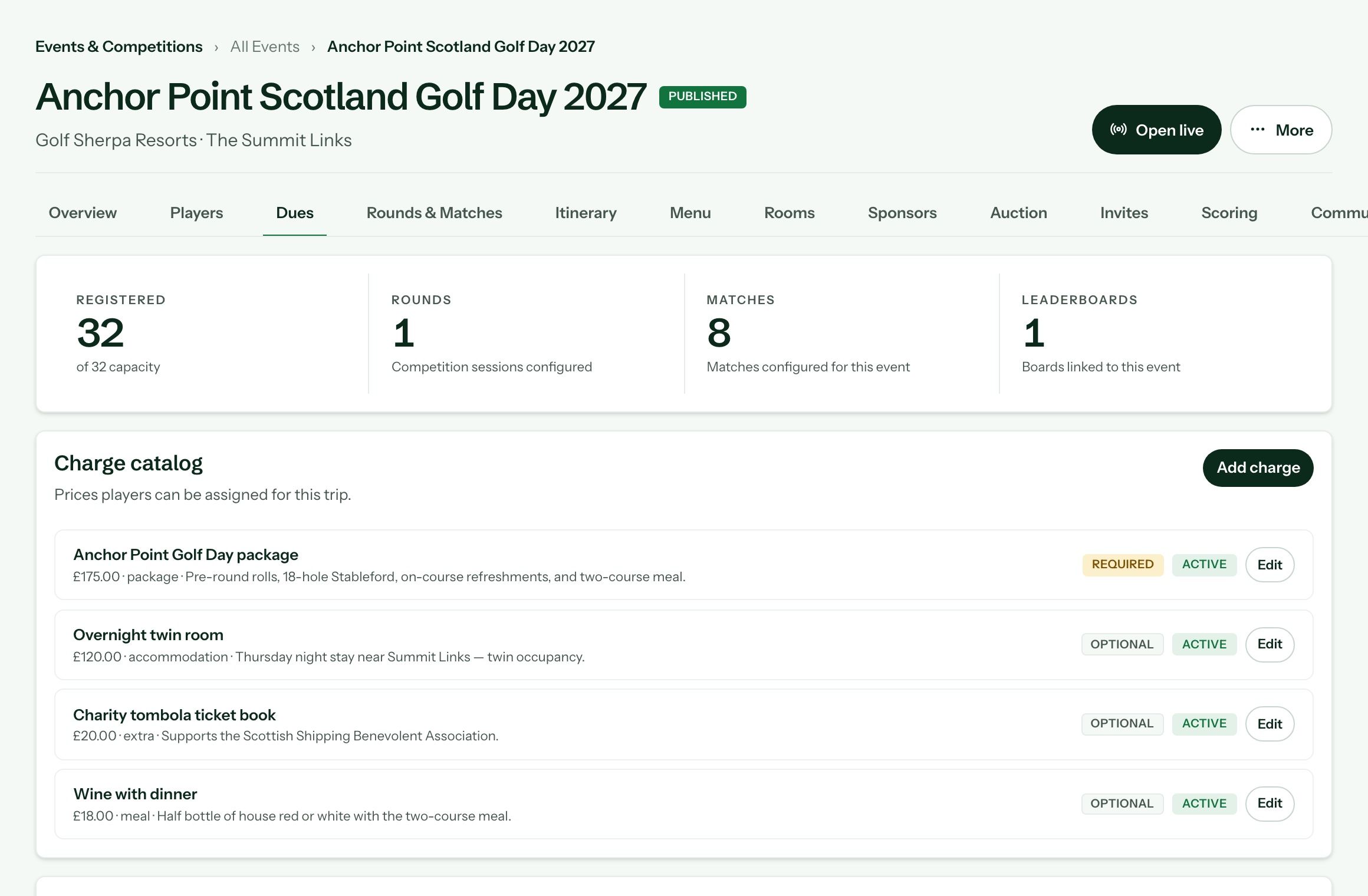This screenshot has width=1368, height=896.
Task: Click the 'Anchor Point Golf Day package' title
Action: (x=186, y=555)
